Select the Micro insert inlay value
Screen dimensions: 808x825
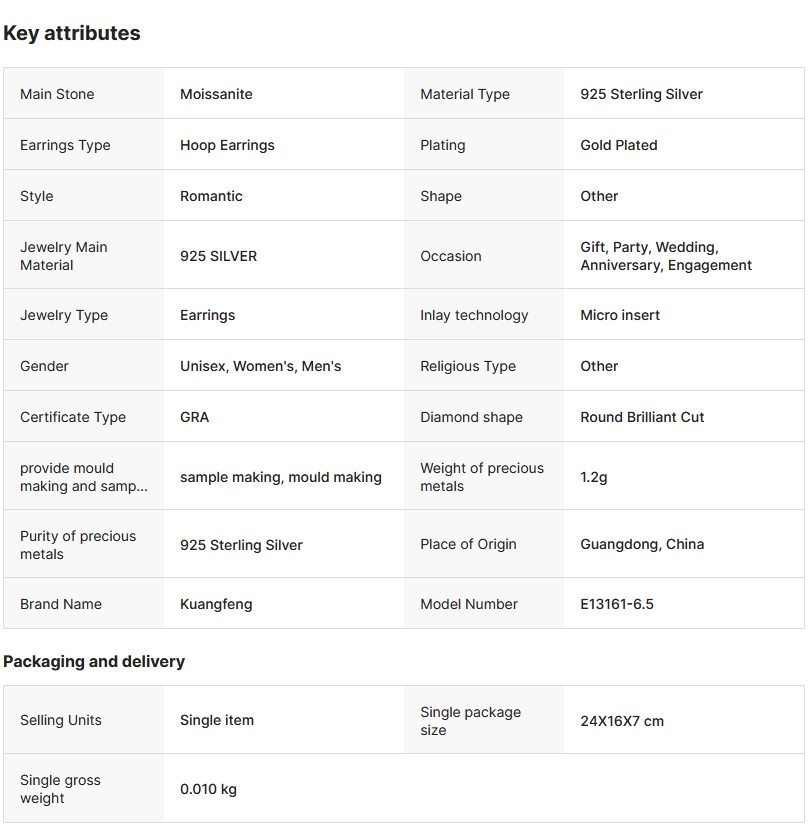(x=620, y=315)
